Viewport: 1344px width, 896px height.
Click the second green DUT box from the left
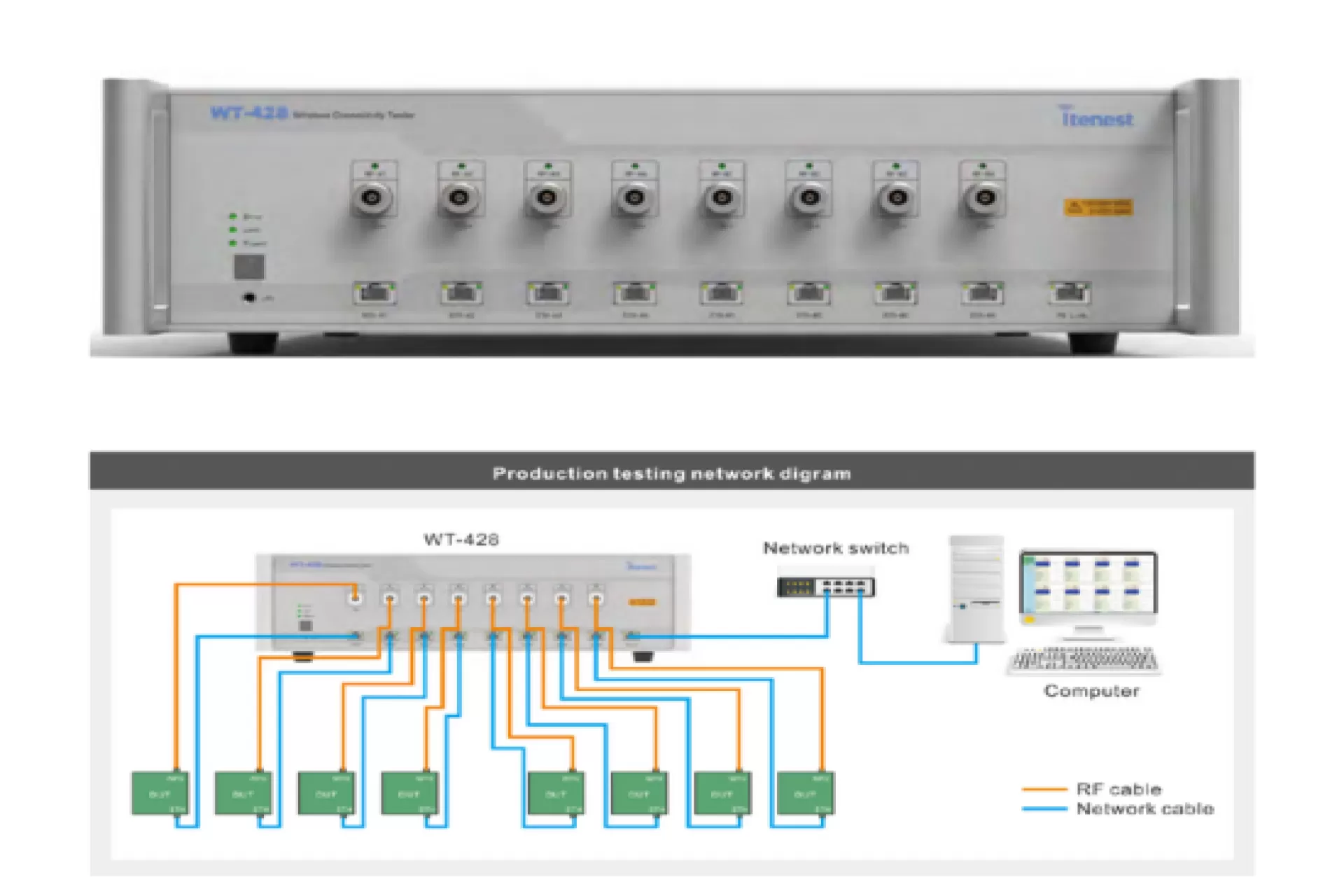click(243, 793)
